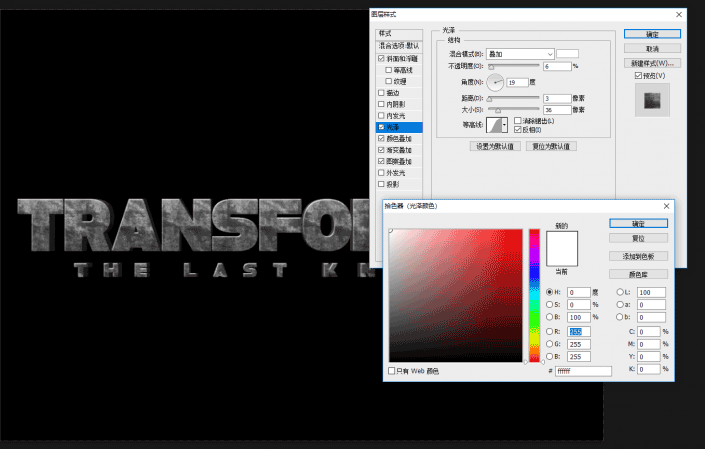Screen dimensions: 705x449
Task: Open the 混合模式 dropdown showing 叠加
Action: click(x=520, y=54)
